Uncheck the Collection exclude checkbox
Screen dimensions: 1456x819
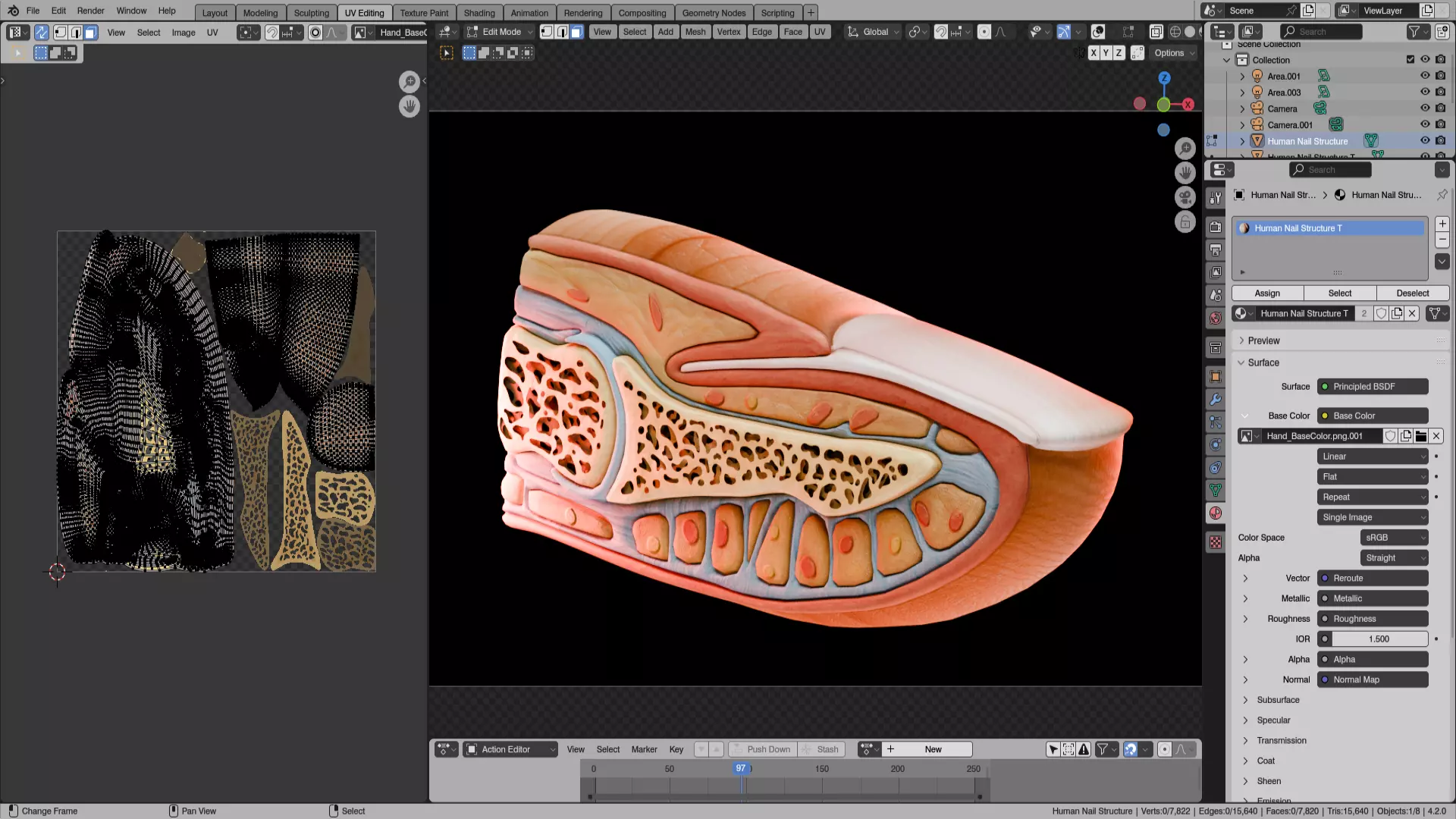[x=1410, y=60]
